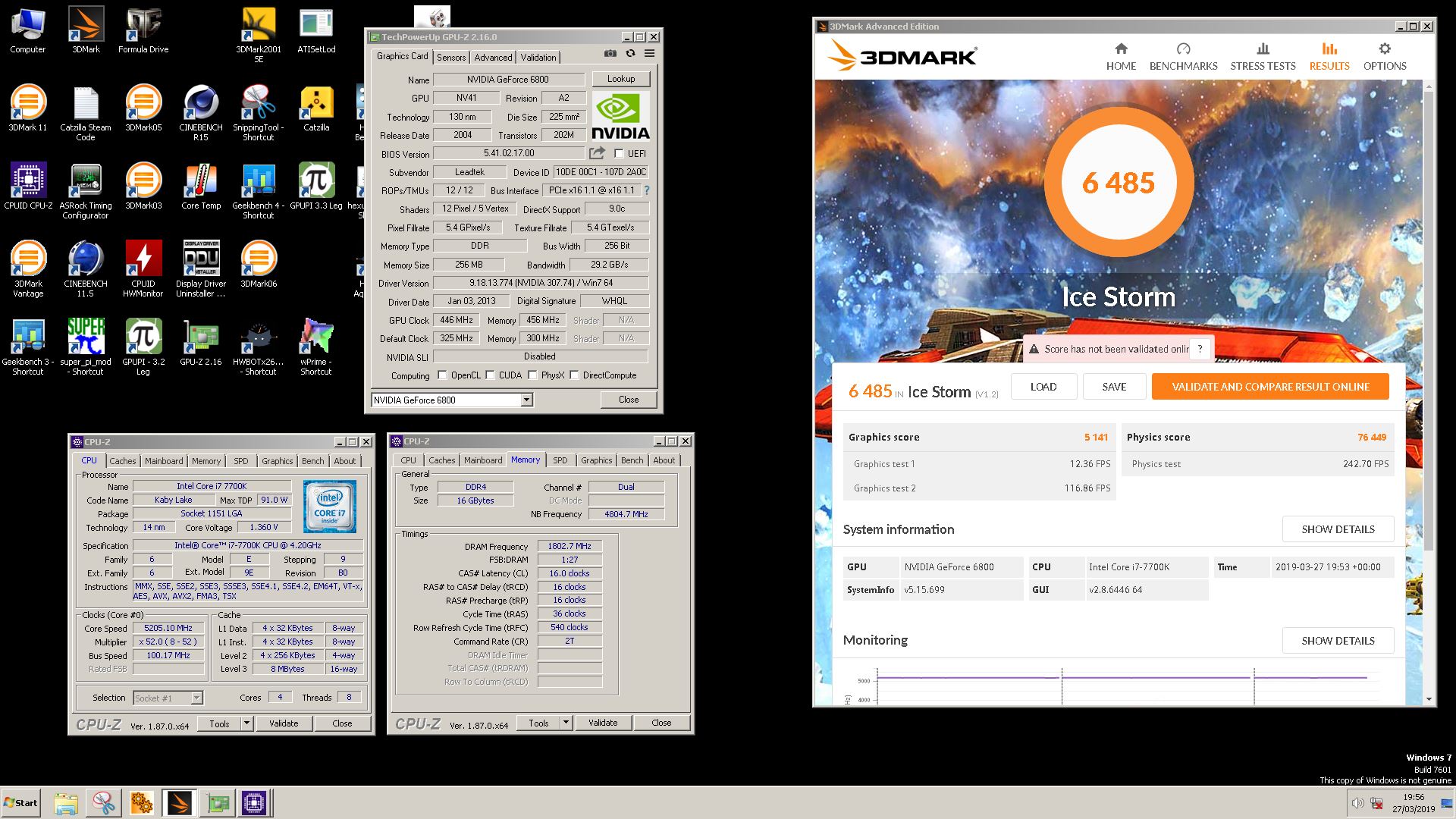Toggle the UEFI checkbox in GPU-Z

pos(620,154)
